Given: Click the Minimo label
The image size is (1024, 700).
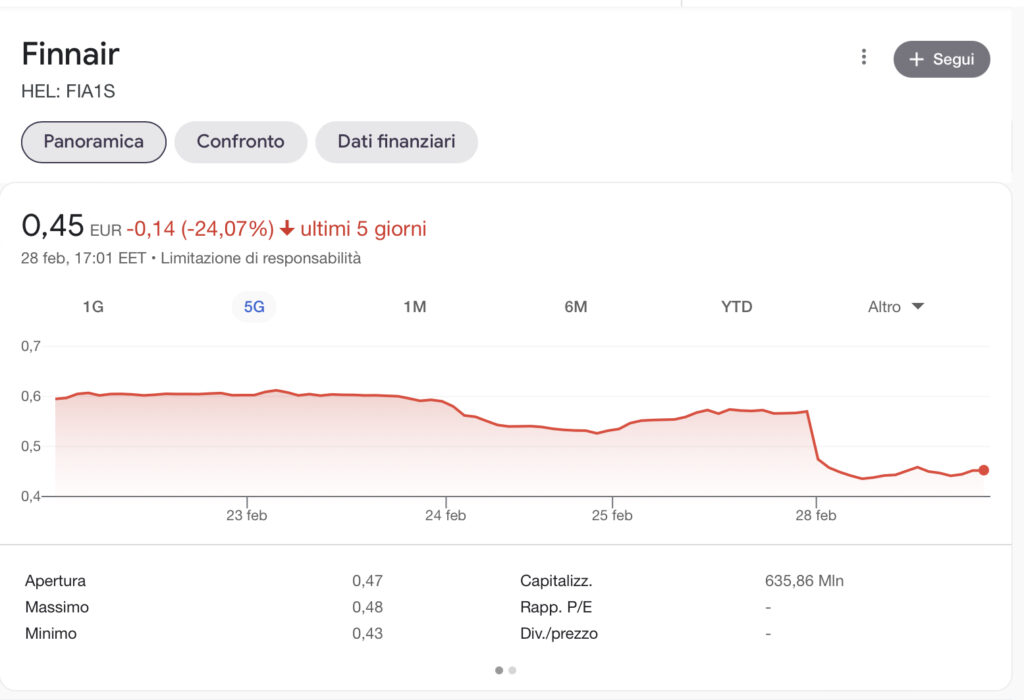Looking at the screenshot, I should tap(51, 633).
